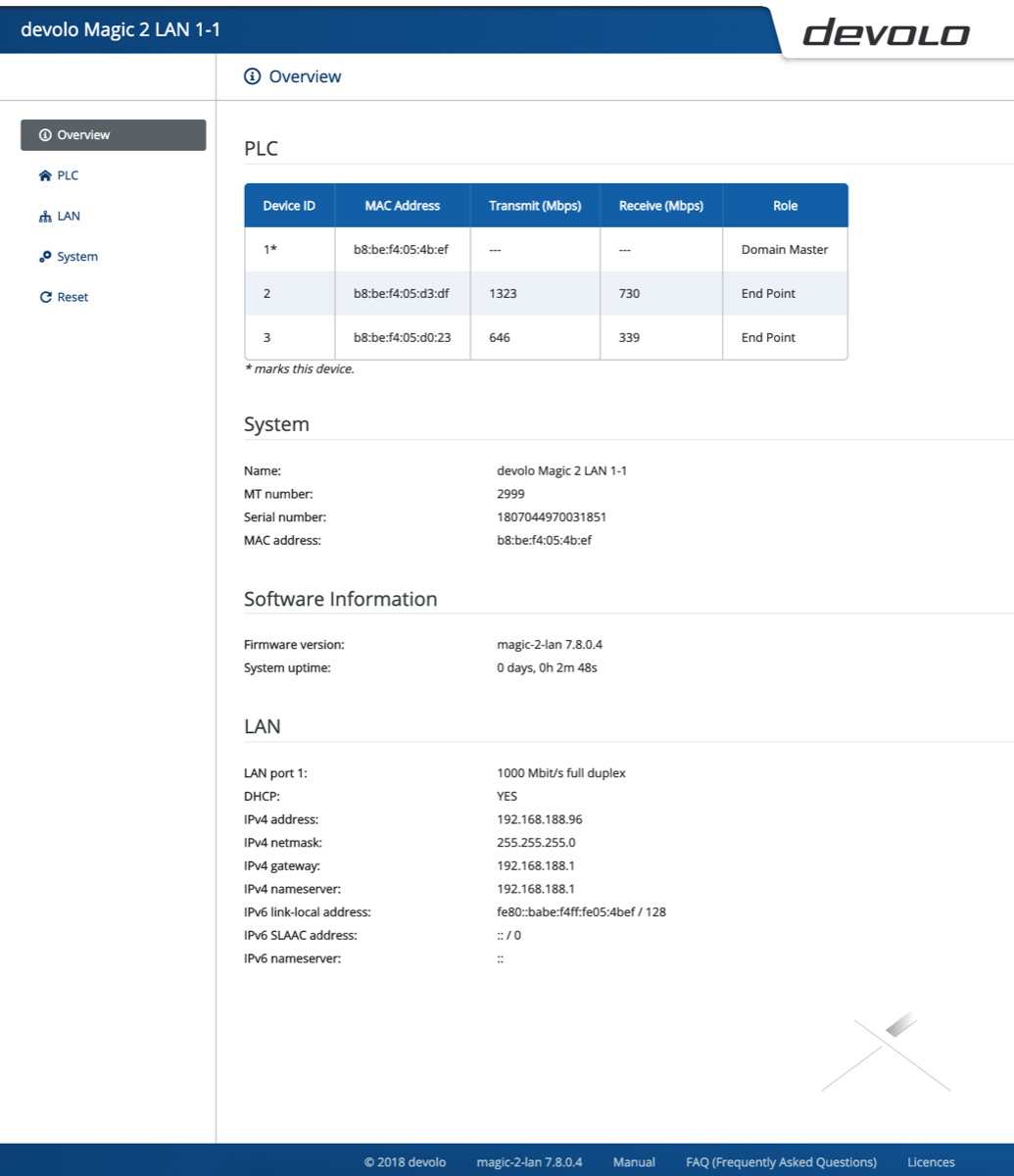
Task: Click the devolo logo
Action: pos(886,34)
